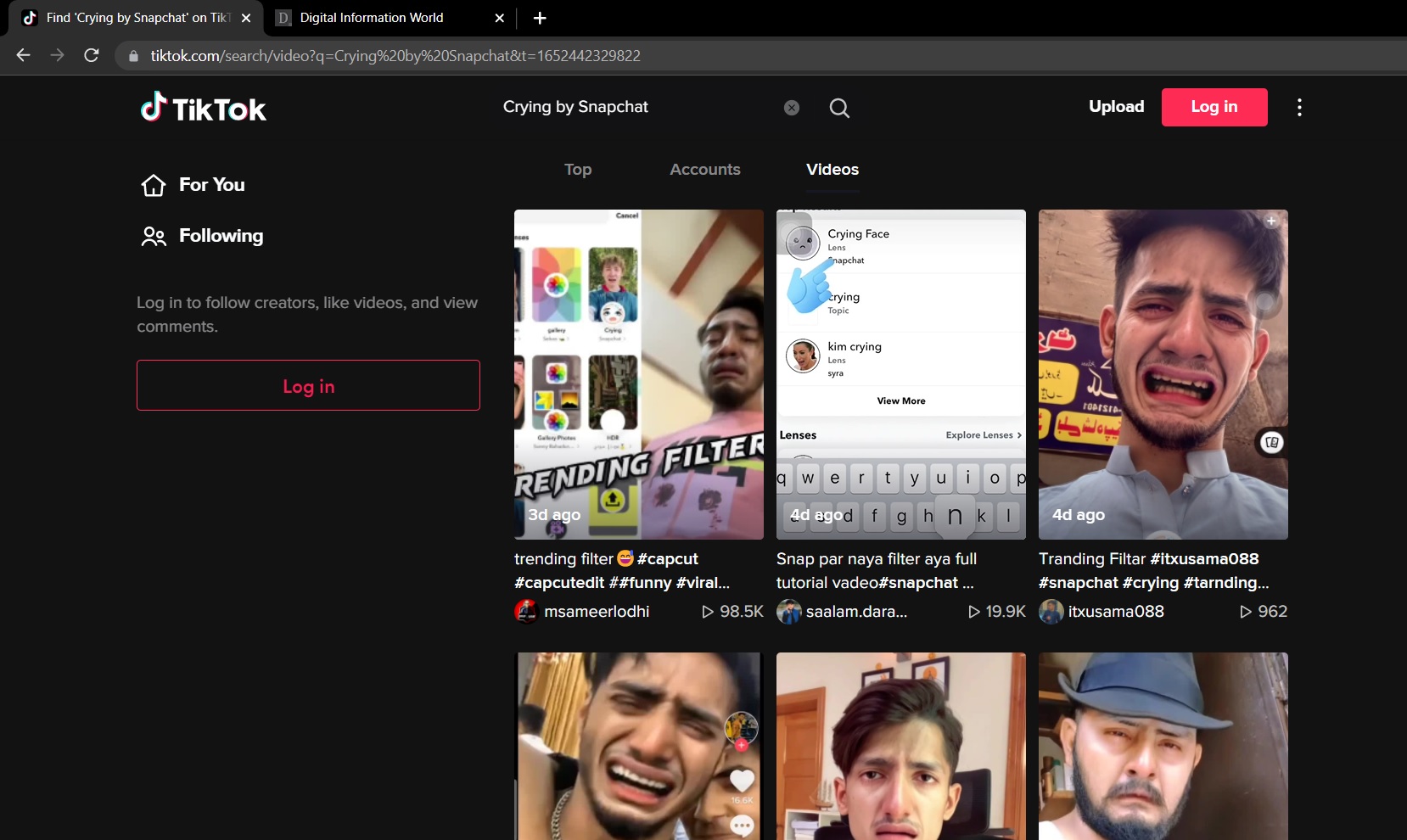This screenshot has height=840, width=1407.
Task: Click the #itxusama088 hashtag
Action: point(1204,559)
